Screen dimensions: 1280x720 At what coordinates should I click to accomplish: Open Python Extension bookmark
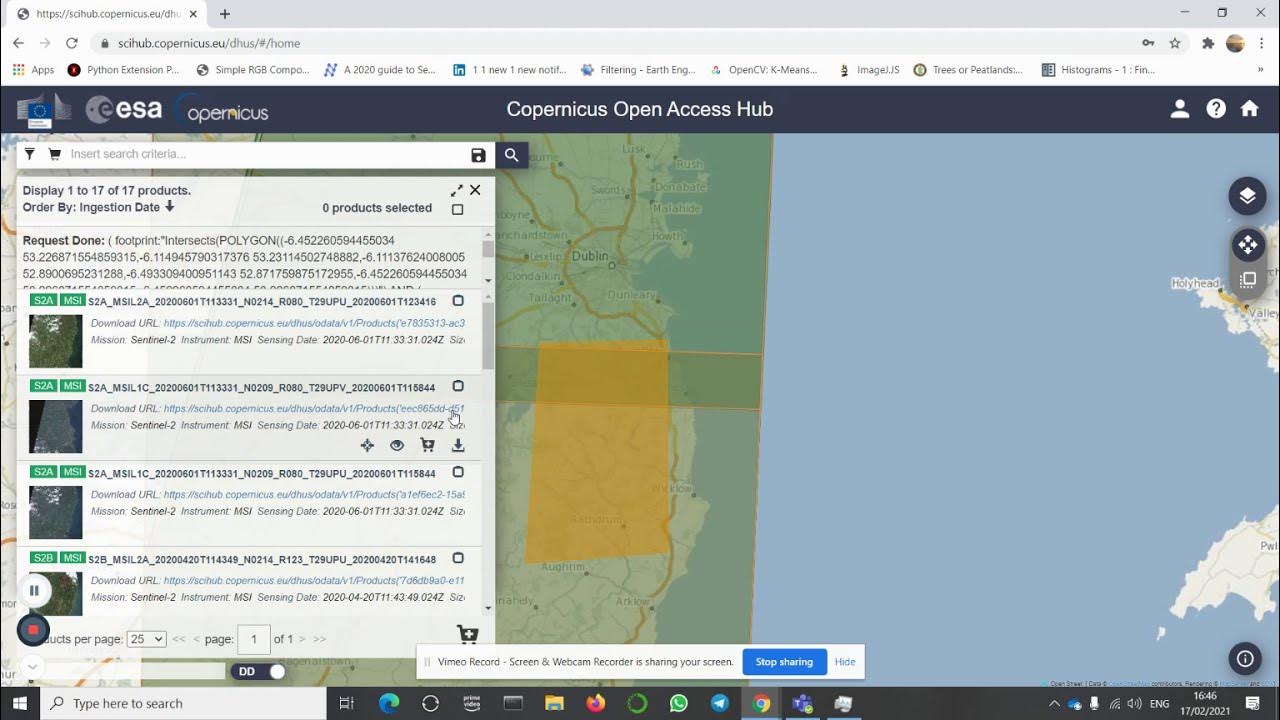(x=123, y=70)
